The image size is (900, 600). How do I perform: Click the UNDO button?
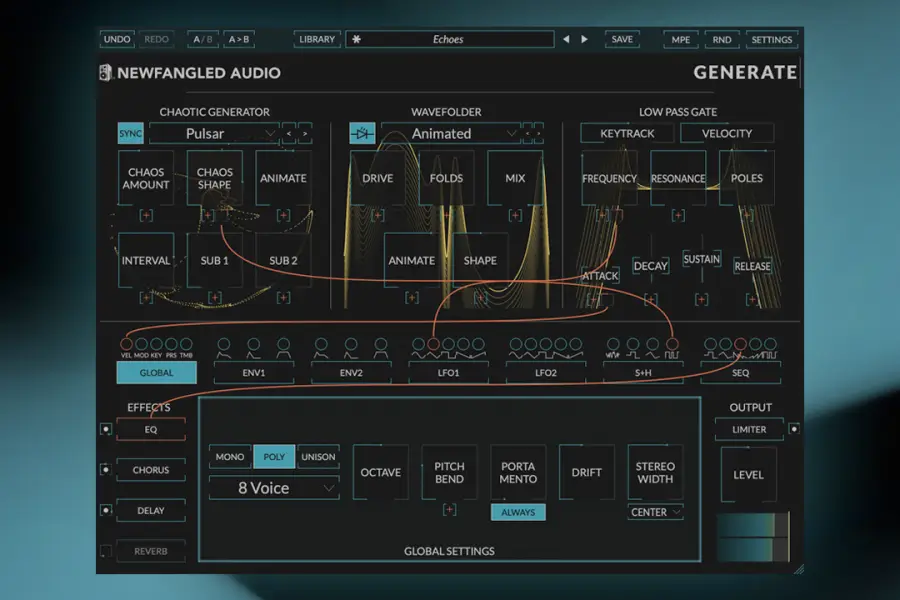point(117,39)
